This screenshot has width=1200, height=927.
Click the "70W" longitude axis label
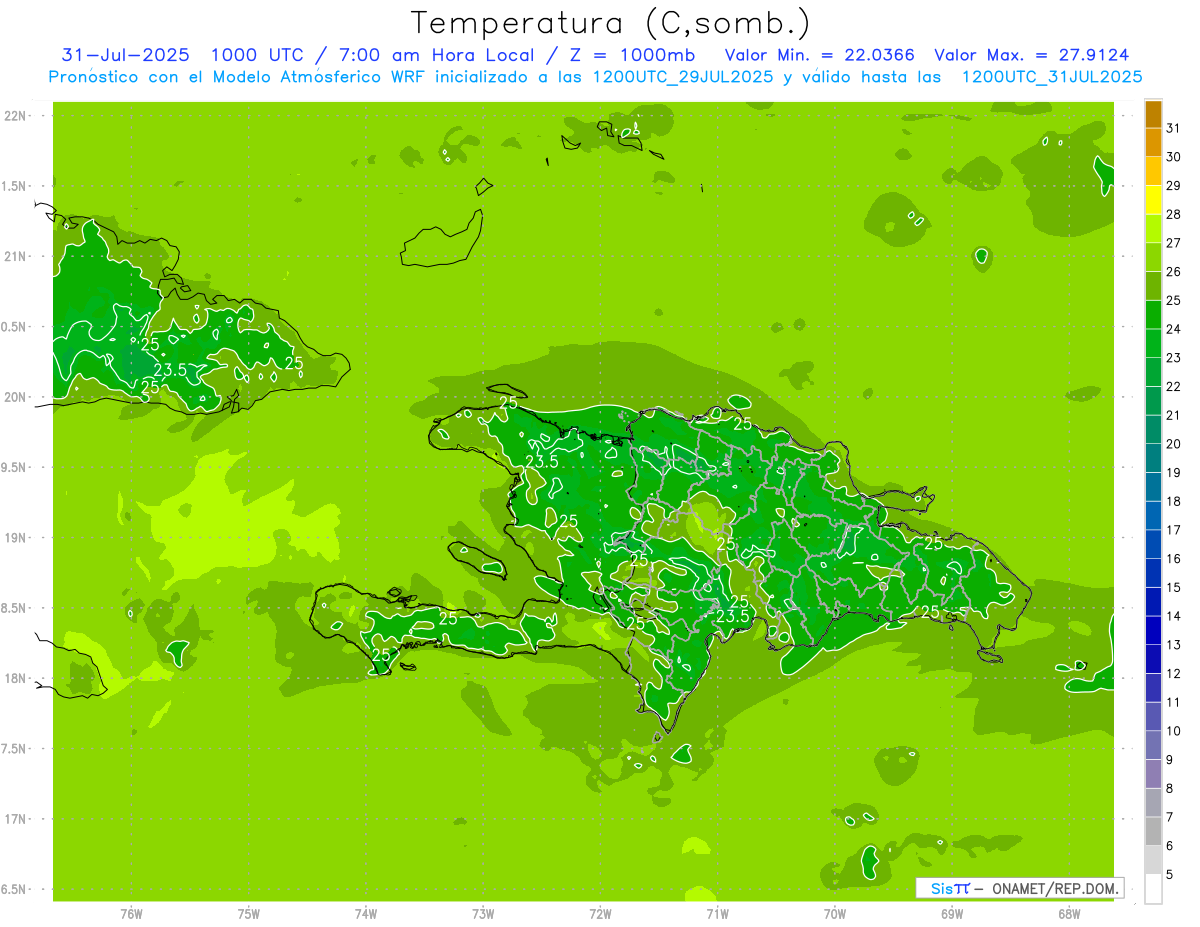click(835, 913)
